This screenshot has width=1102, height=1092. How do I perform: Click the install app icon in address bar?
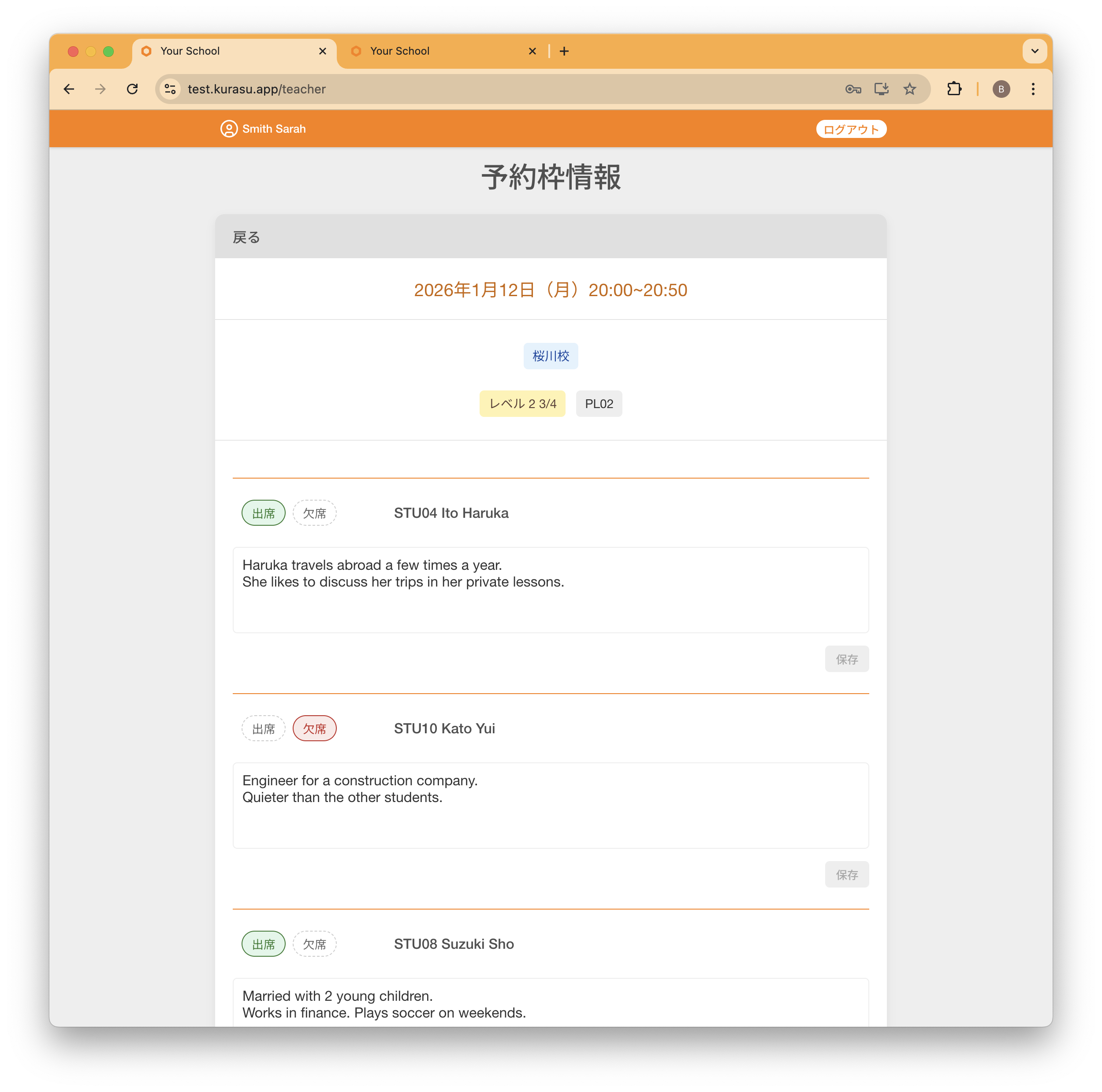coord(881,89)
